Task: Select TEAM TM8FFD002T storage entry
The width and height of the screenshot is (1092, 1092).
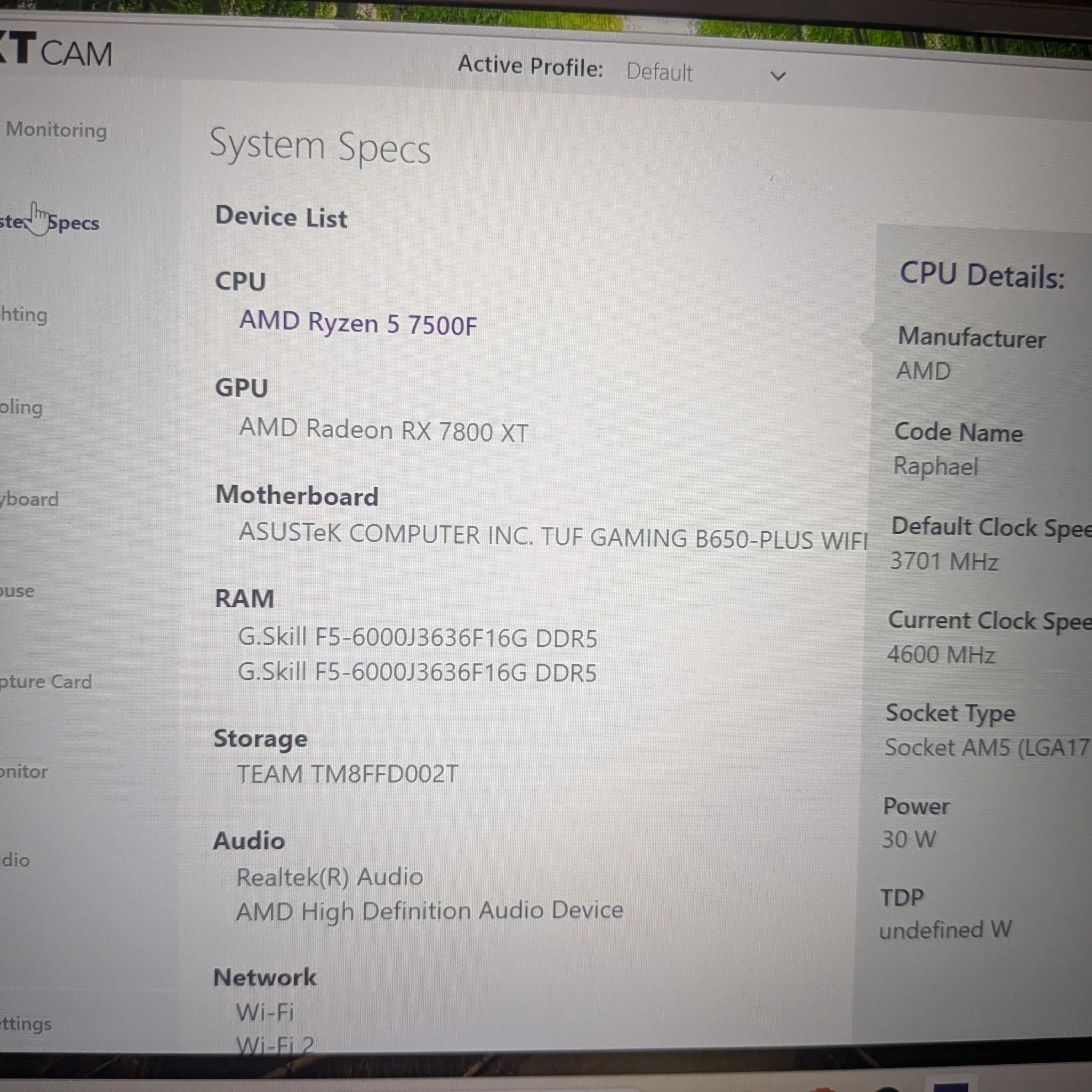Action: click(x=348, y=774)
